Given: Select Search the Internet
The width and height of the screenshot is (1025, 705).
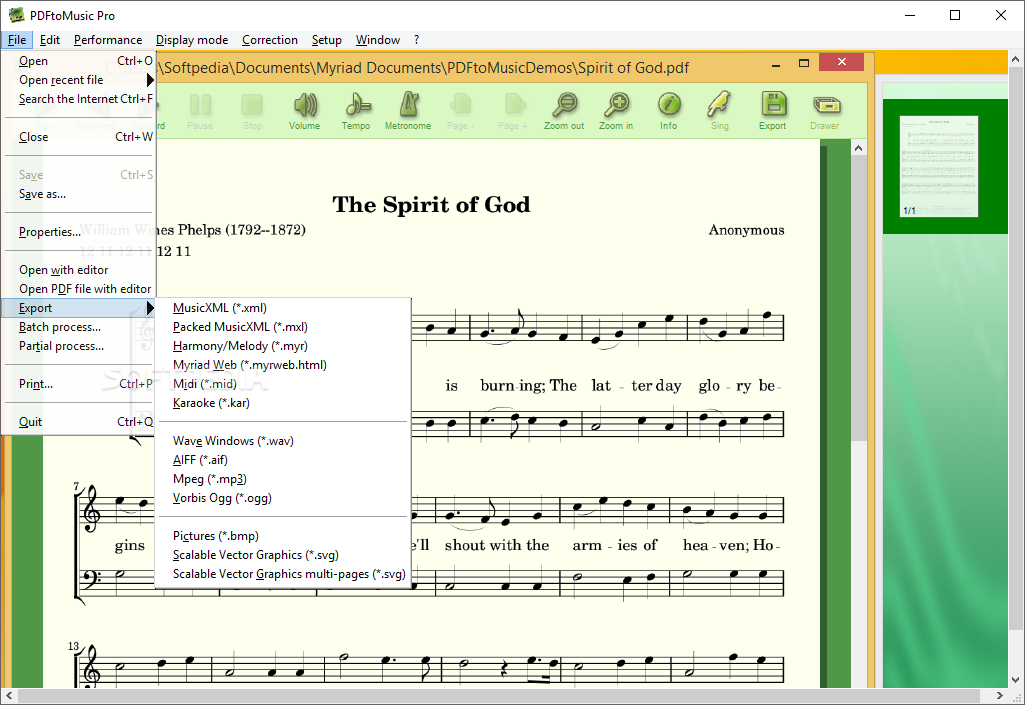Looking at the screenshot, I should [x=78, y=99].
